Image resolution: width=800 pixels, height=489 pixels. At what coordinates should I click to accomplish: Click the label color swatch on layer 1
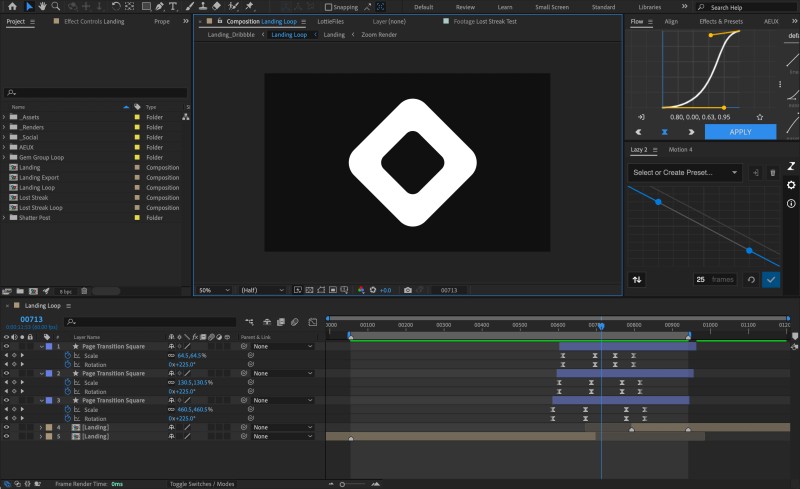pos(49,346)
